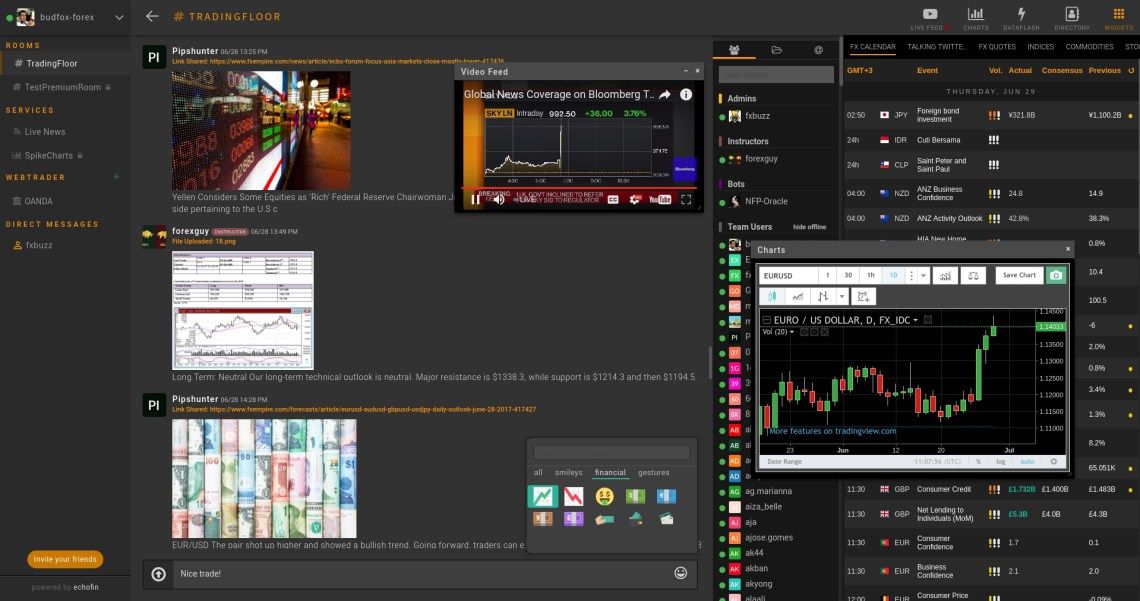The height and width of the screenshot is (601, 1140).
Task: Open the Widgets grid icon
Action: pyautogui.click(x=1119, y=19)
